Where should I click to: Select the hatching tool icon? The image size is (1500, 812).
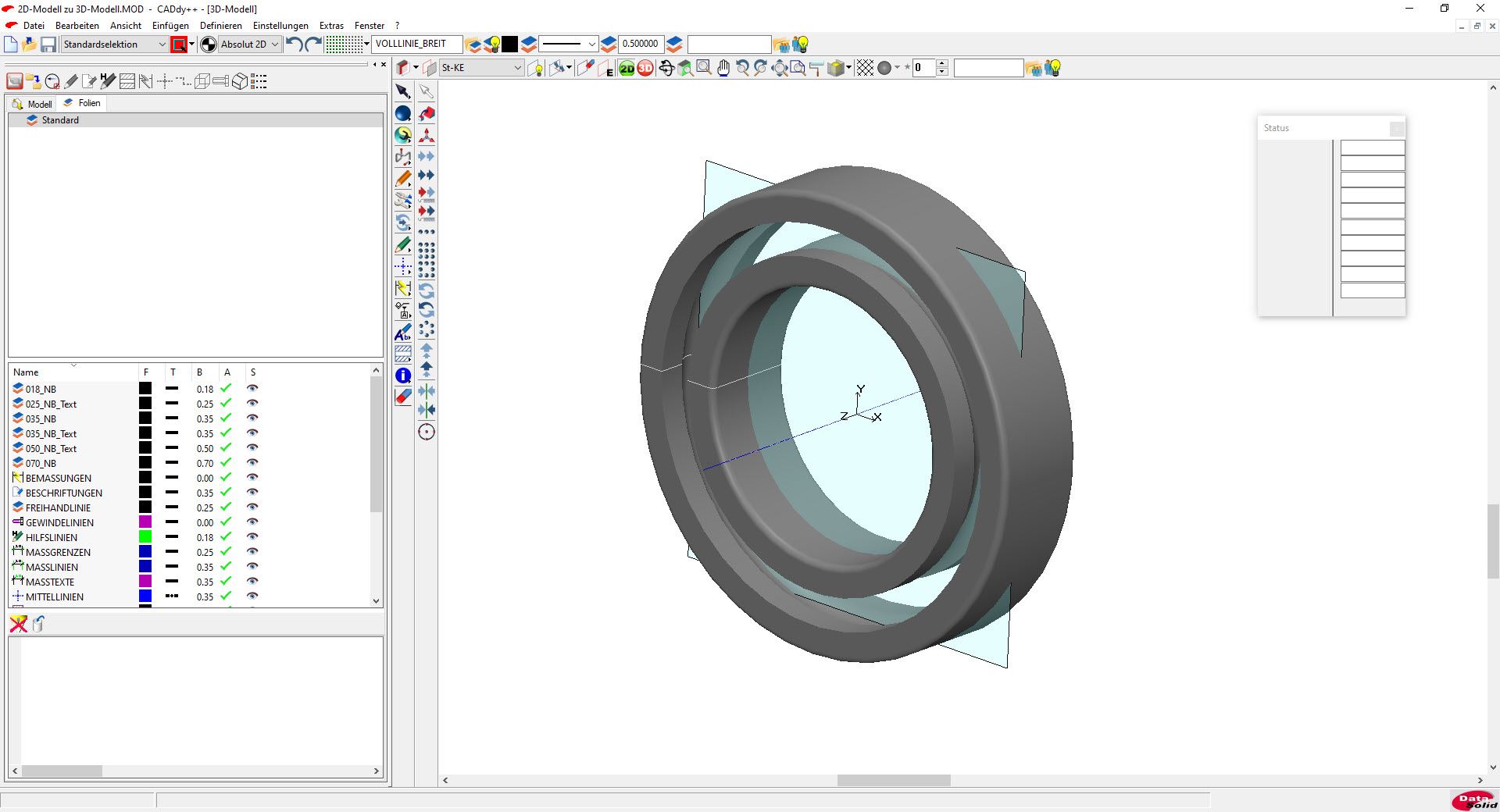coord(403,354)
